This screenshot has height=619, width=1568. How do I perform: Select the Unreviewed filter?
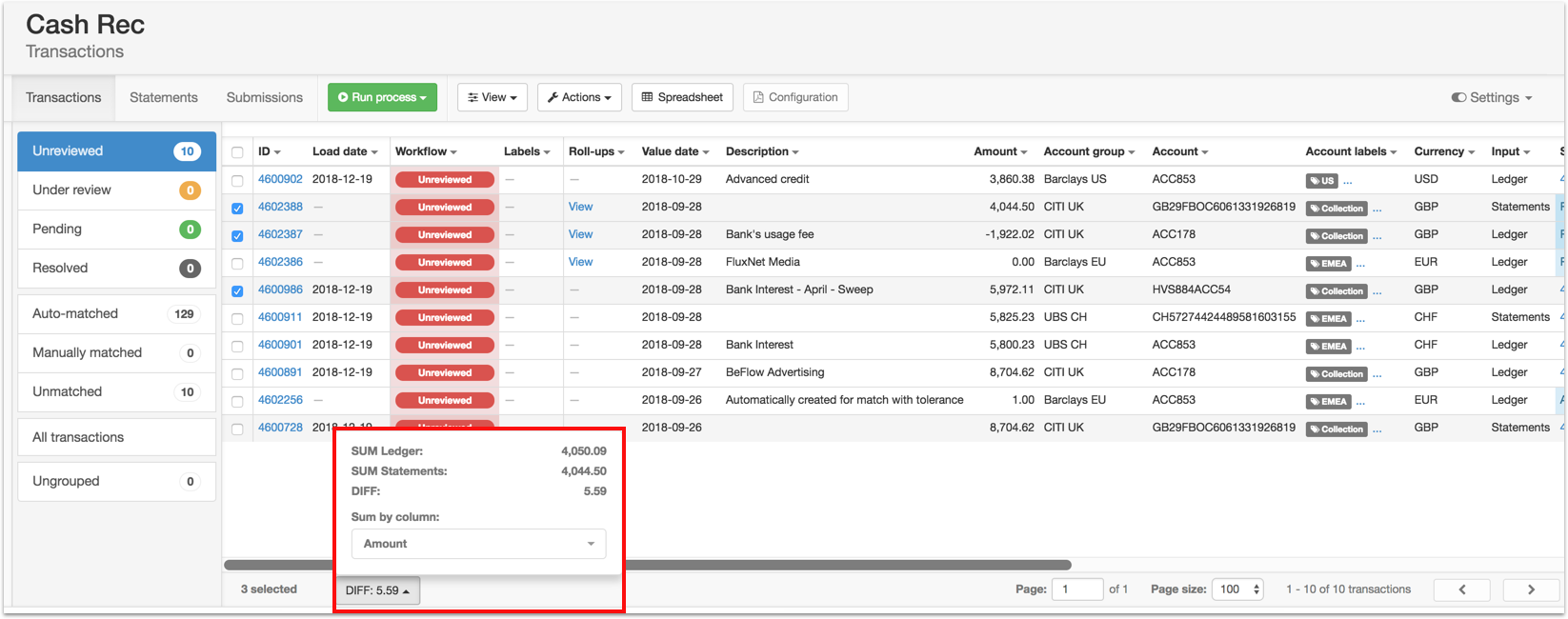tap(116, 150)
